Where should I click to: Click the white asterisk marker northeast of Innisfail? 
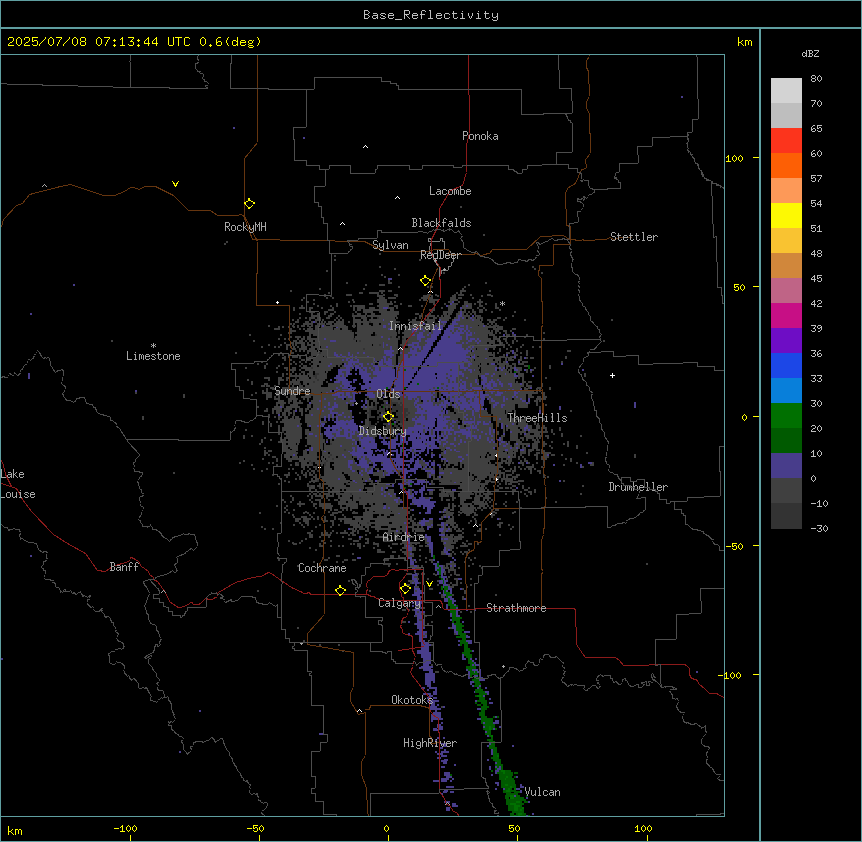[502, 303]
